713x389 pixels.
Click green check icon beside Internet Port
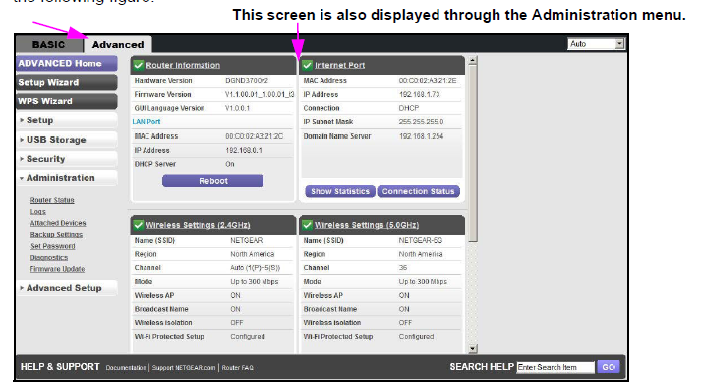click(x=307, y=65)
